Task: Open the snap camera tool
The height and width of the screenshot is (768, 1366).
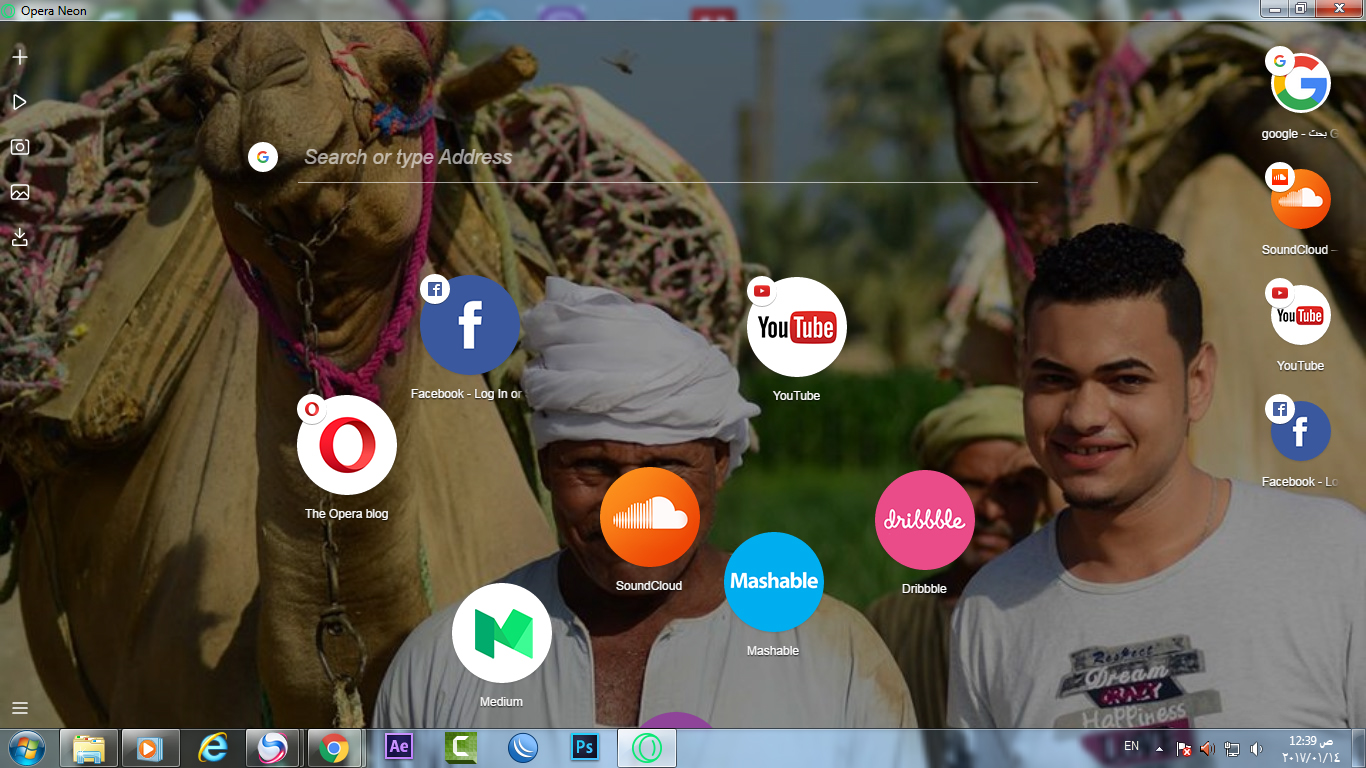Action: tap(19, 147)
